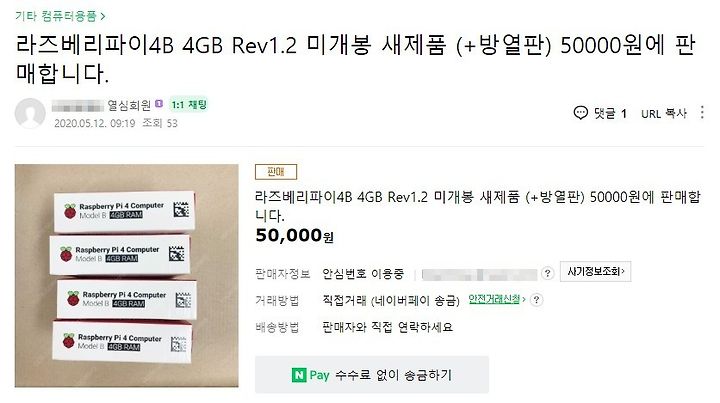This screenshot has width=720, height=403.
Task: Click the help icon beside the seller number
Action: pos(547,274)
